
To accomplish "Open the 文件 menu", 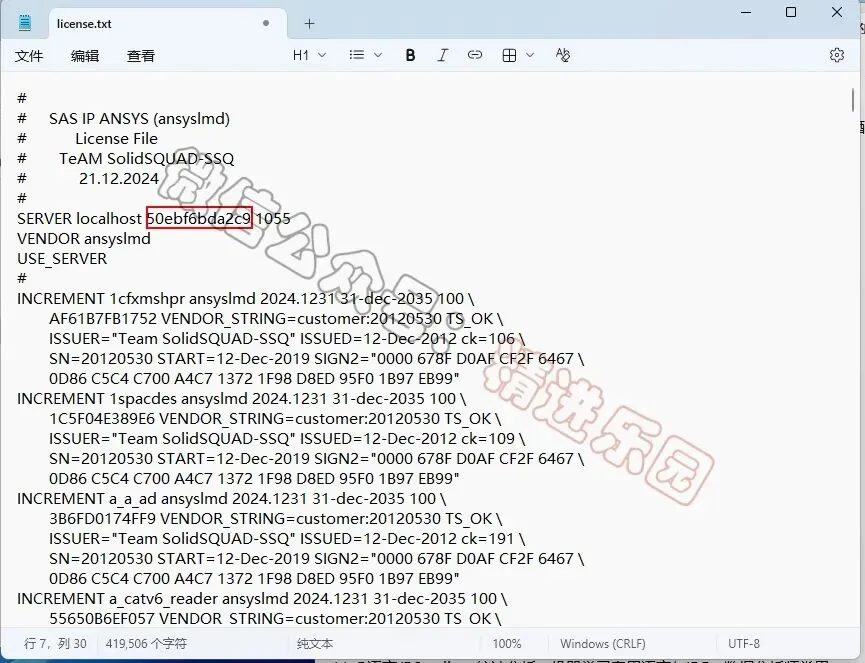I will click(29, 56).
